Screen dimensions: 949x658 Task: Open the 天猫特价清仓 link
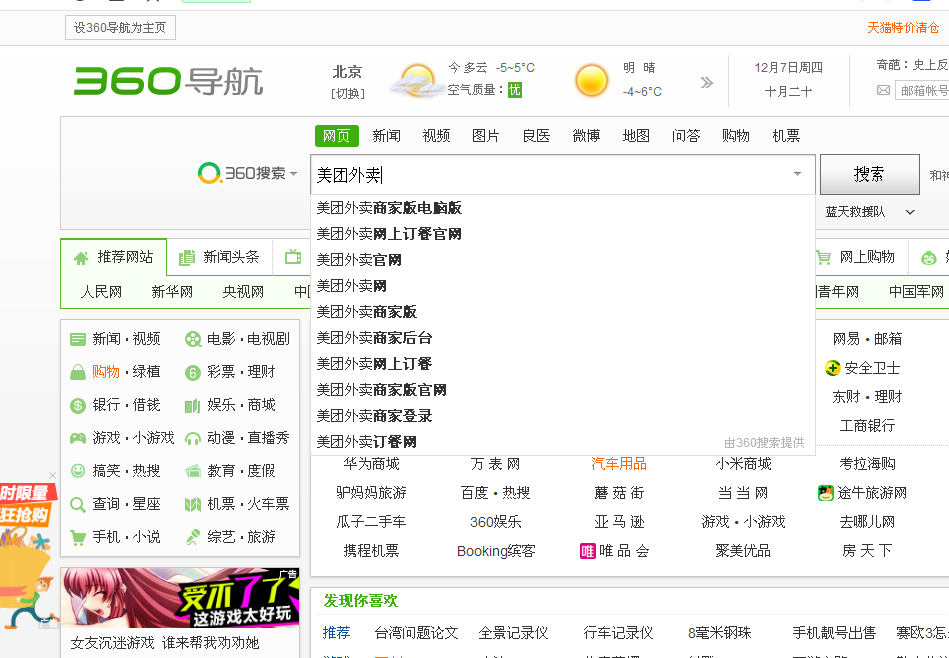pyautogui.click(x=903, y=28)
